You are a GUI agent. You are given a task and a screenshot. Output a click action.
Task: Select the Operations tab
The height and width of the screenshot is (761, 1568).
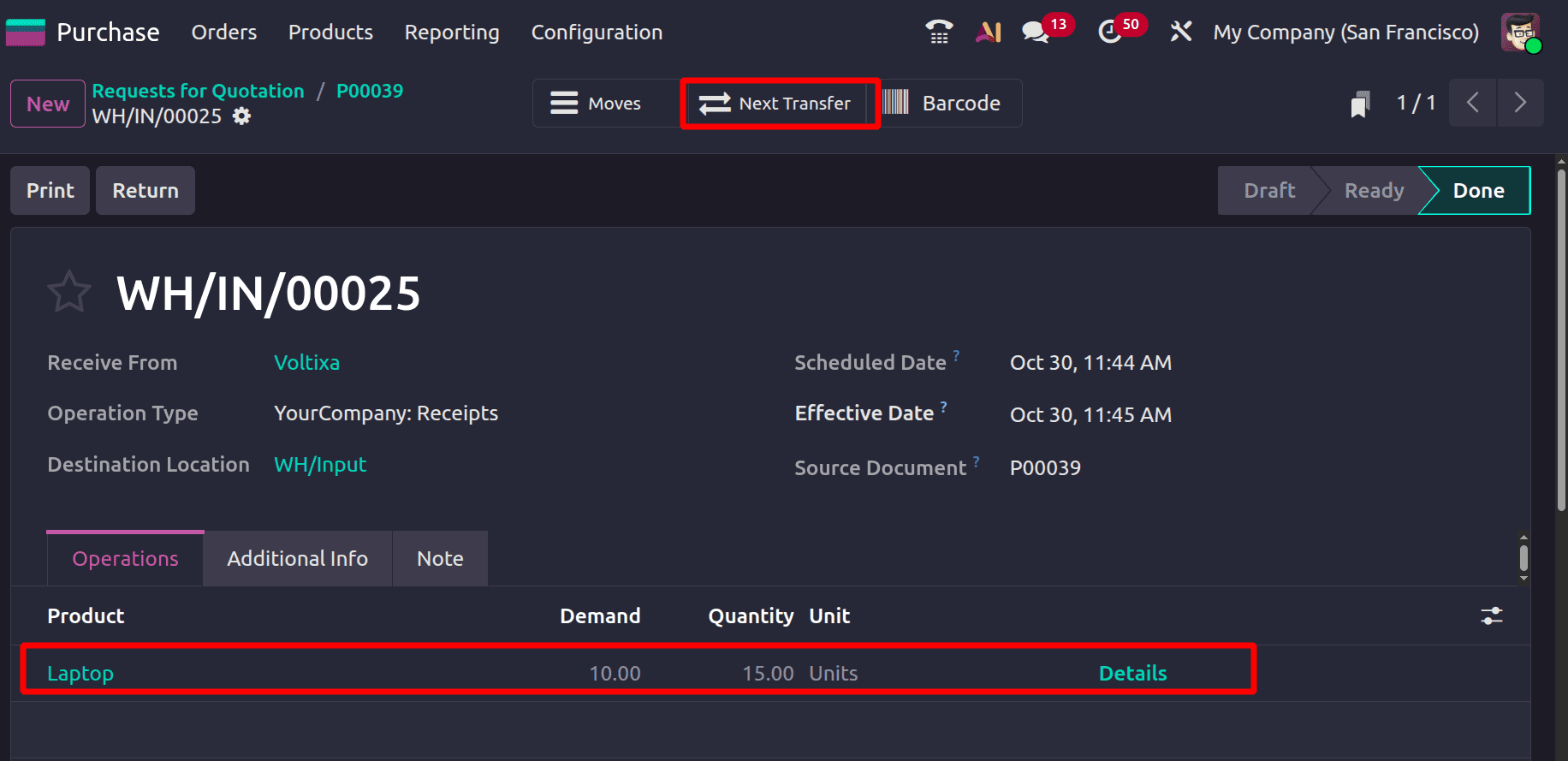pos(125,558)
